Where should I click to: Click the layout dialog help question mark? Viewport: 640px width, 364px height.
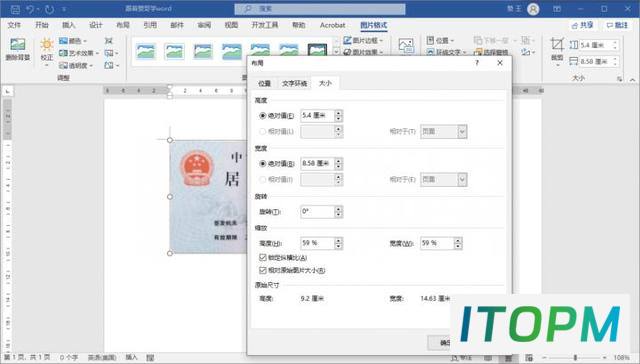tap(477, 63)
